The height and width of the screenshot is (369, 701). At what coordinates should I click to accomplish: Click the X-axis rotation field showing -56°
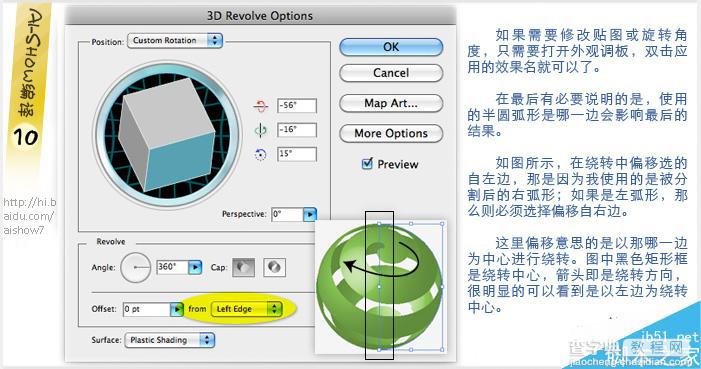pyautogui.click(x=297, y=106)
